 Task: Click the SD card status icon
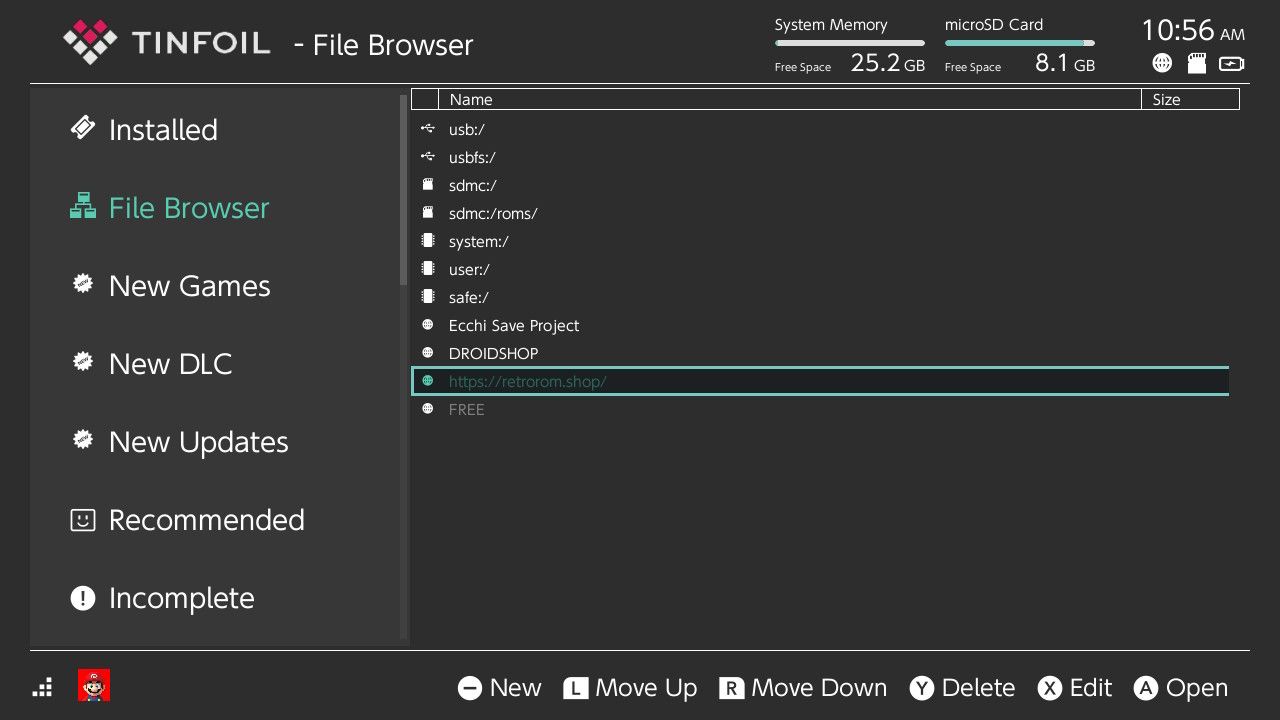1197,63
